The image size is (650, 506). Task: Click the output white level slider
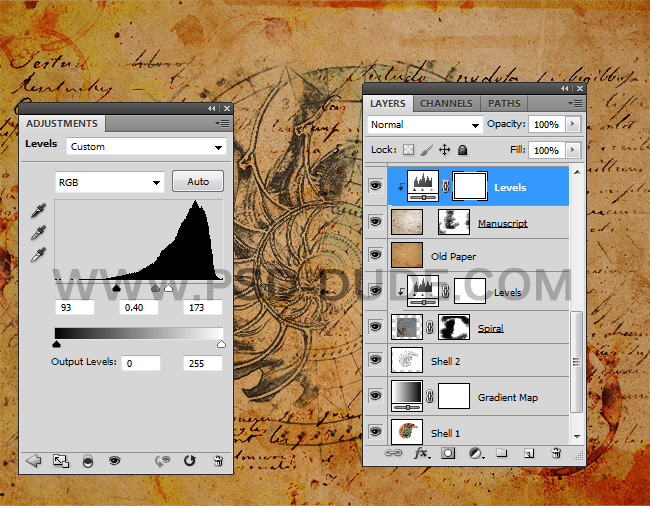[221, 344]
